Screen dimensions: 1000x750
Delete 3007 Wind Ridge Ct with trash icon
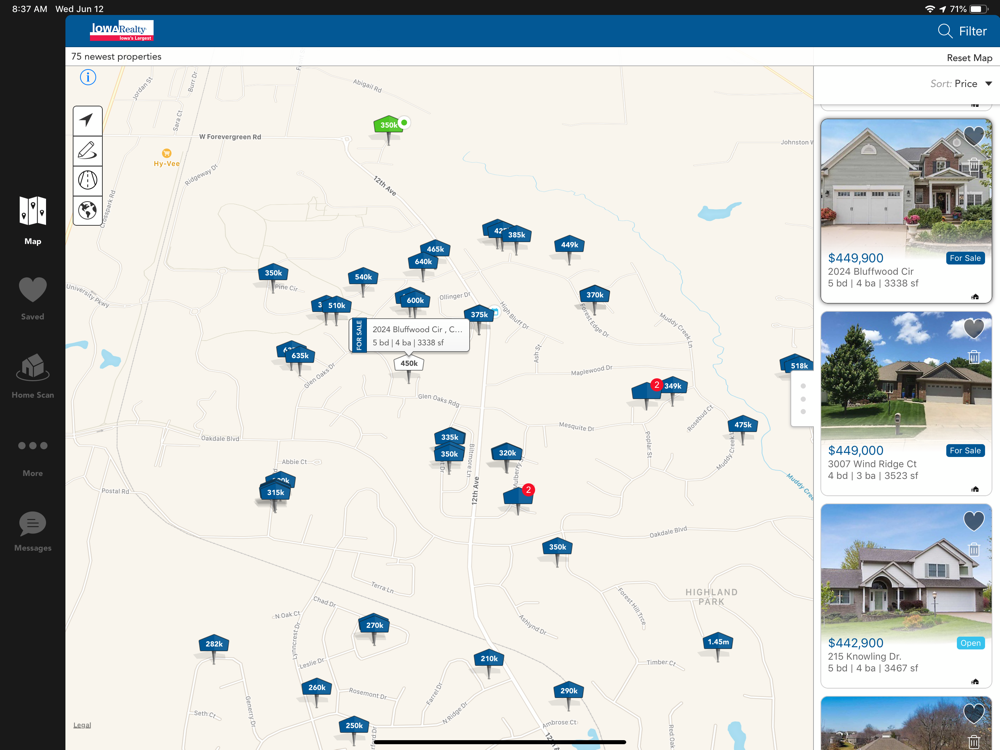pos(974,357)
